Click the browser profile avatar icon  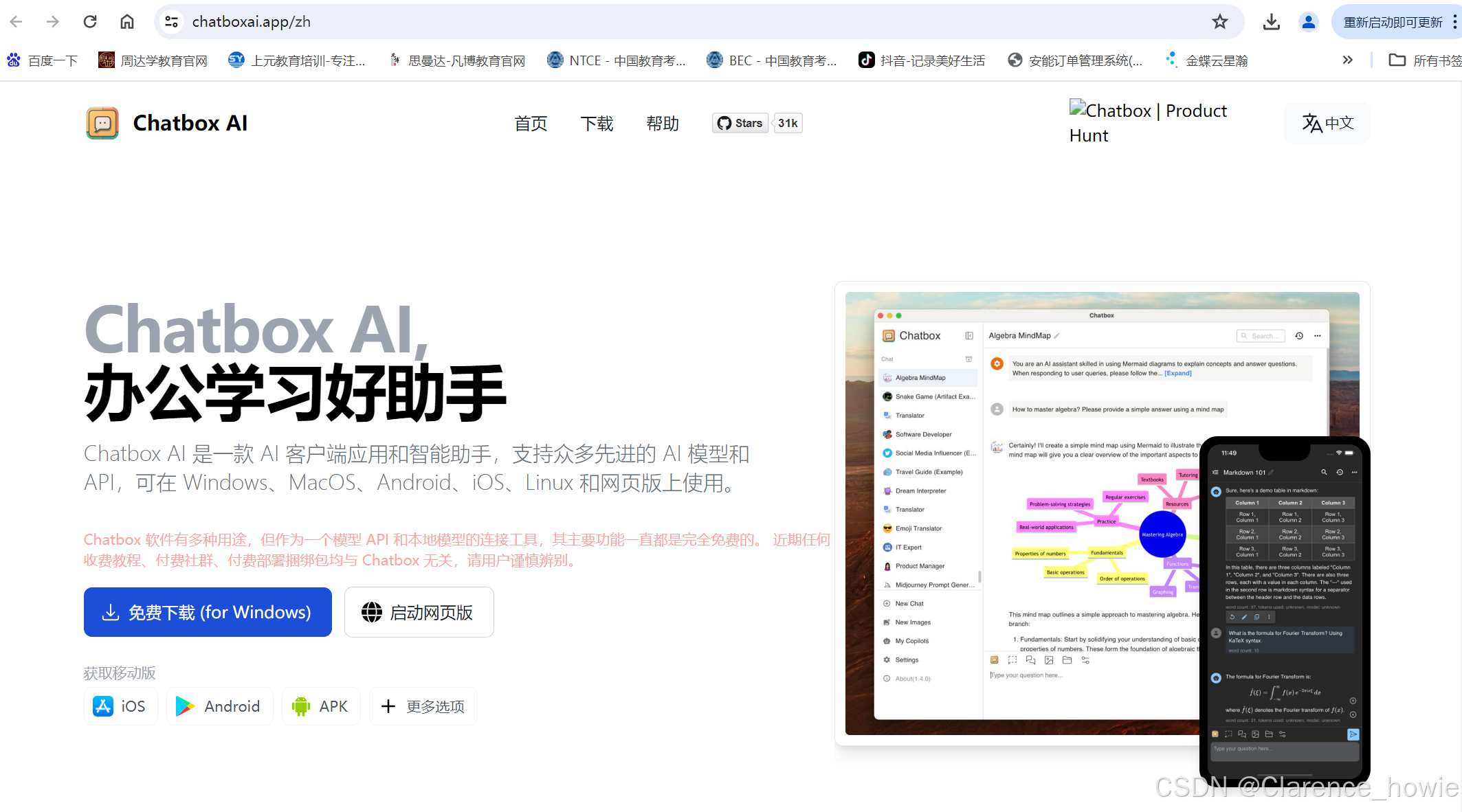pos(1308,22)
